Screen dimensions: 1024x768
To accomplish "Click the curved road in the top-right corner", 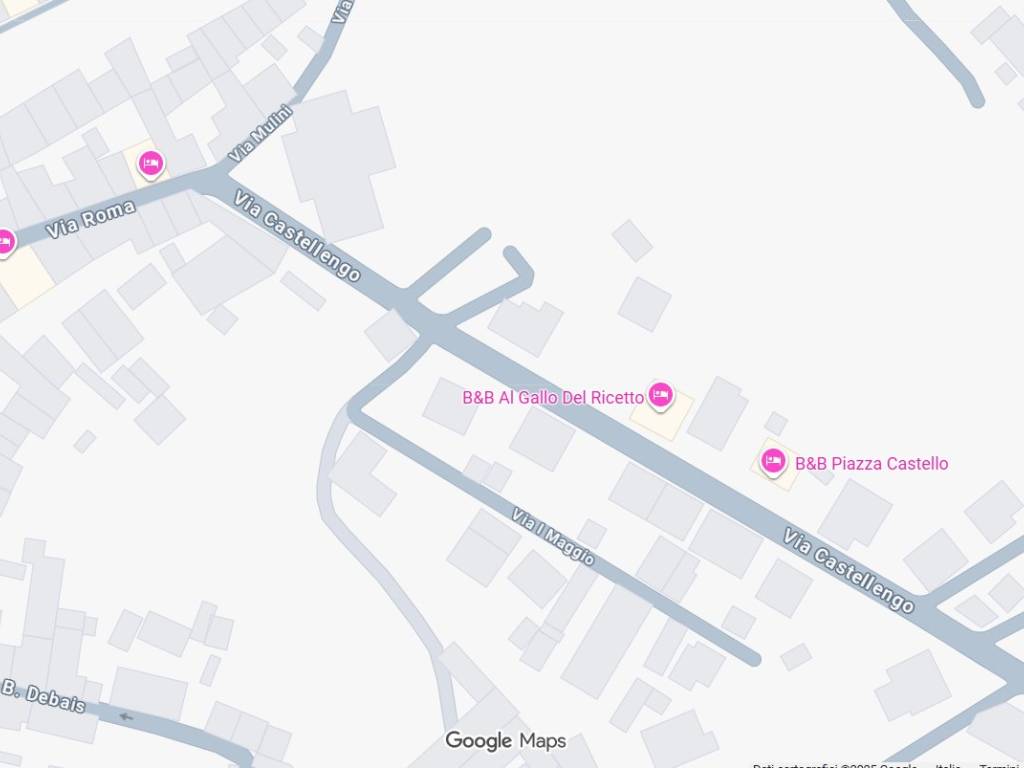I will 939,49.
